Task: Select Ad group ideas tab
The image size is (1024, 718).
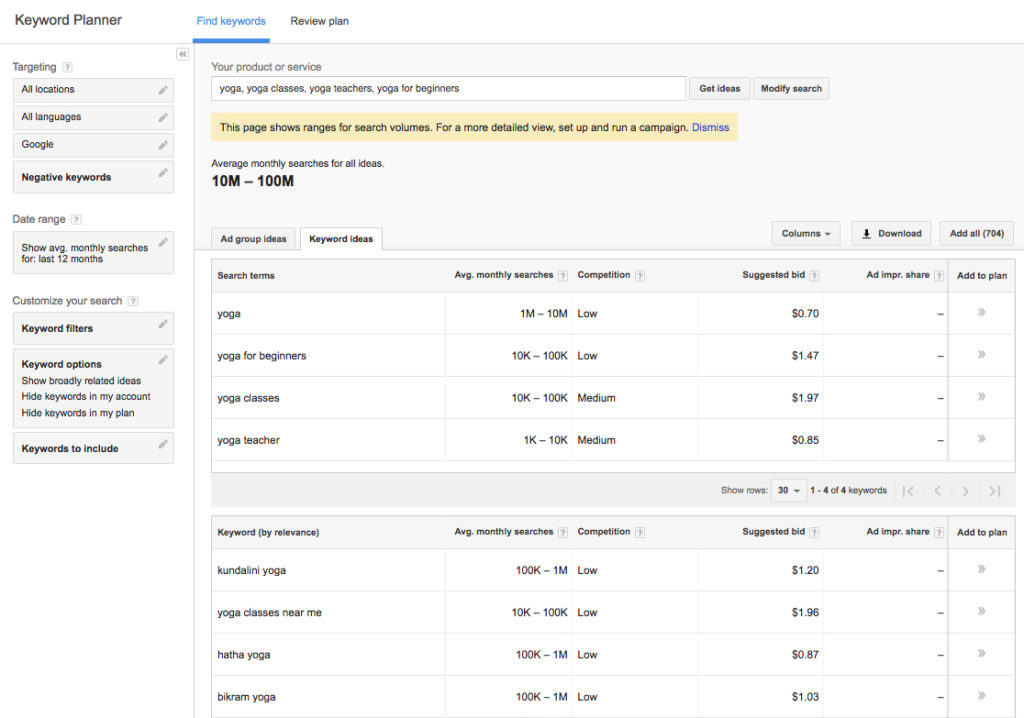Action: [x=253, y=239]
